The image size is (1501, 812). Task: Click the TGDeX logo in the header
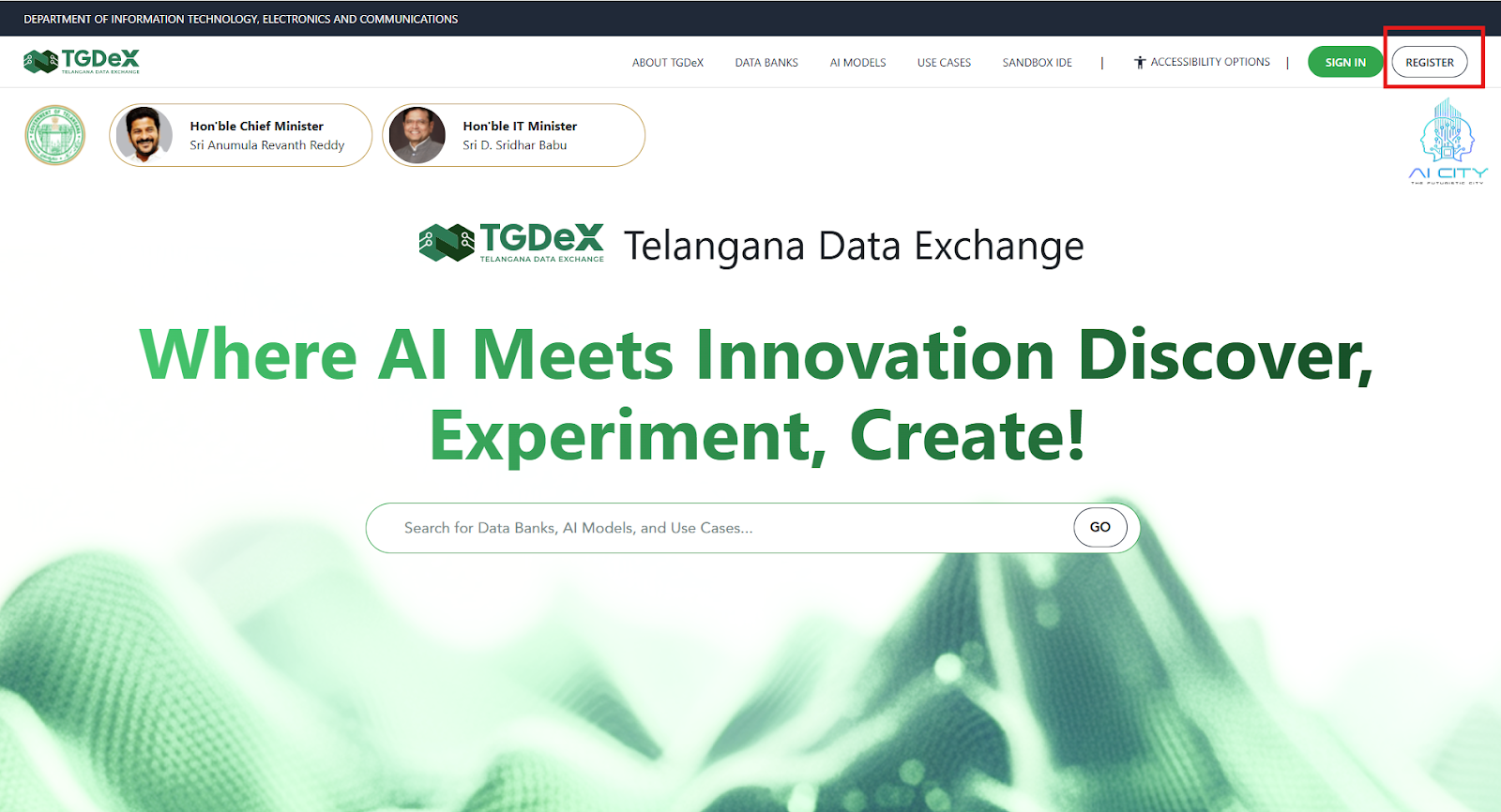pos(82,62)
